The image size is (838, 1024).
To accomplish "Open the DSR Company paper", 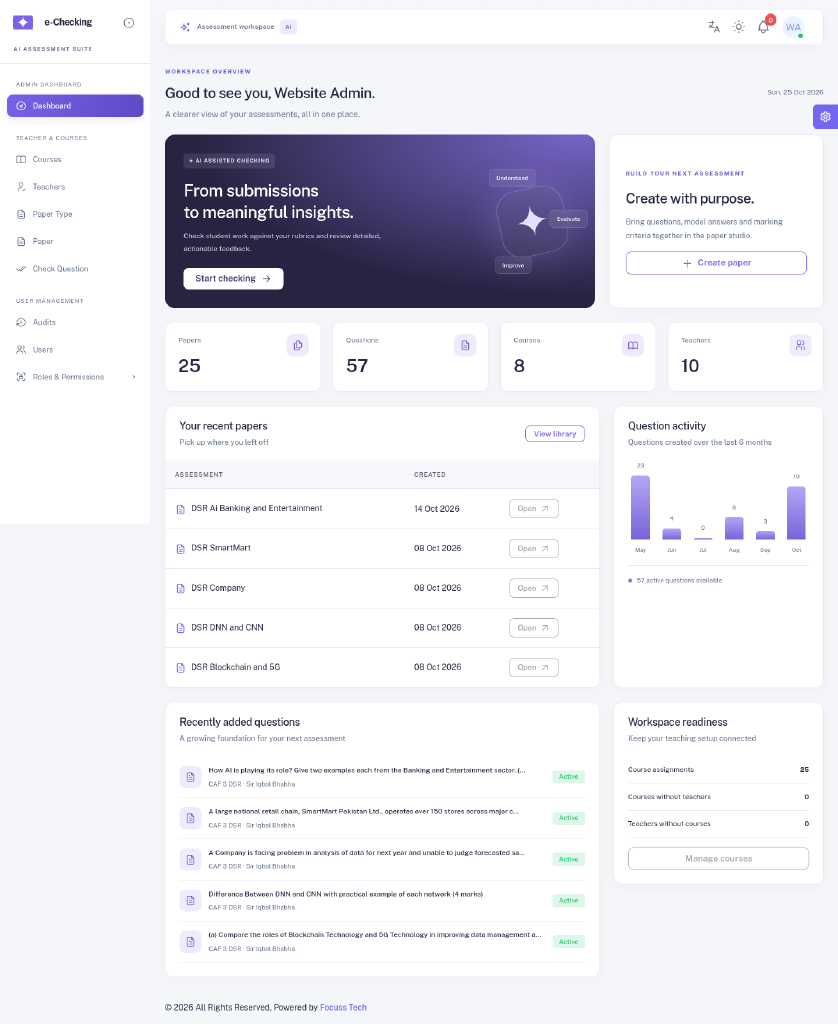I will (x=534, y=588).
